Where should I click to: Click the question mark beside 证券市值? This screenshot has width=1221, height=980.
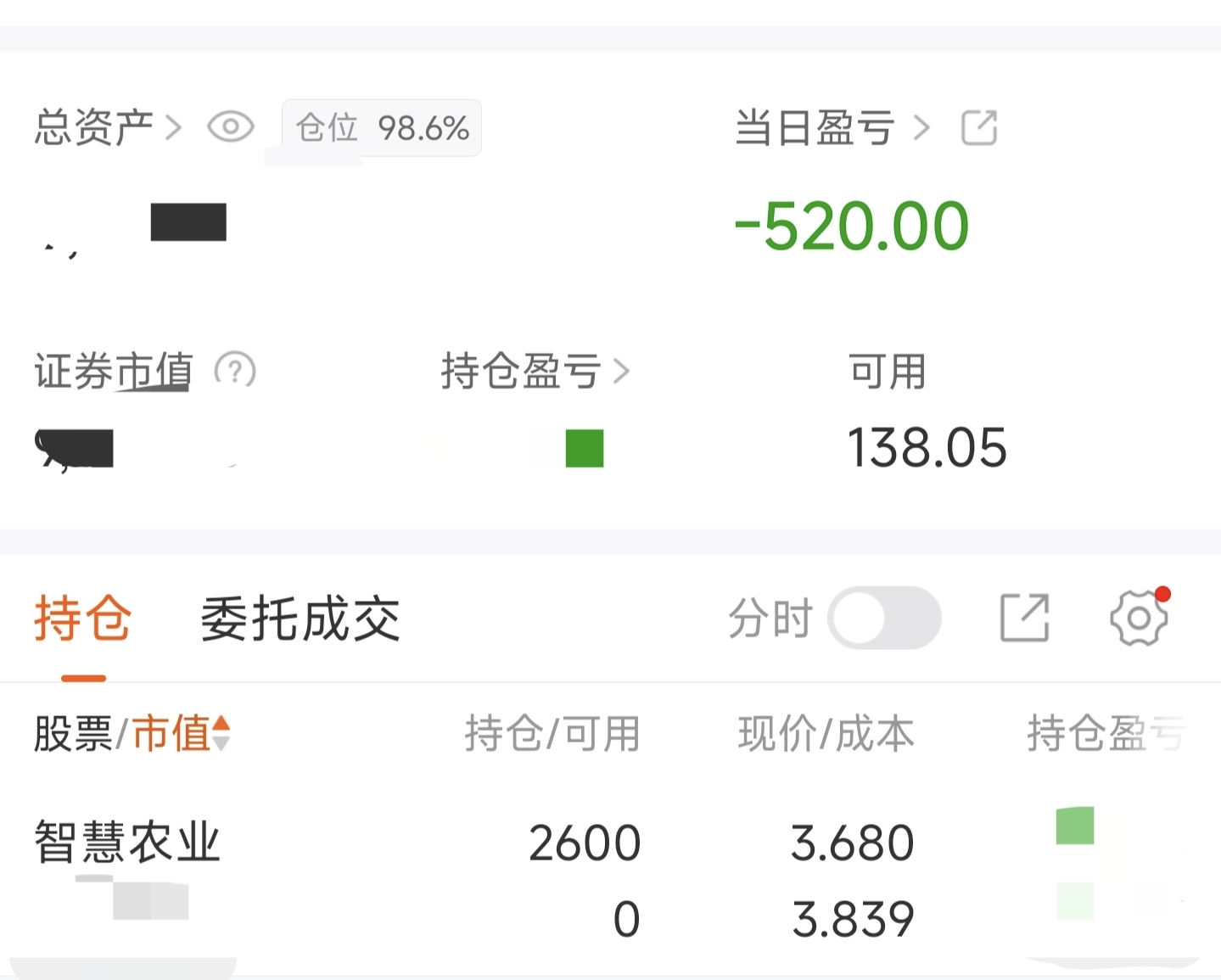(235, 371)
